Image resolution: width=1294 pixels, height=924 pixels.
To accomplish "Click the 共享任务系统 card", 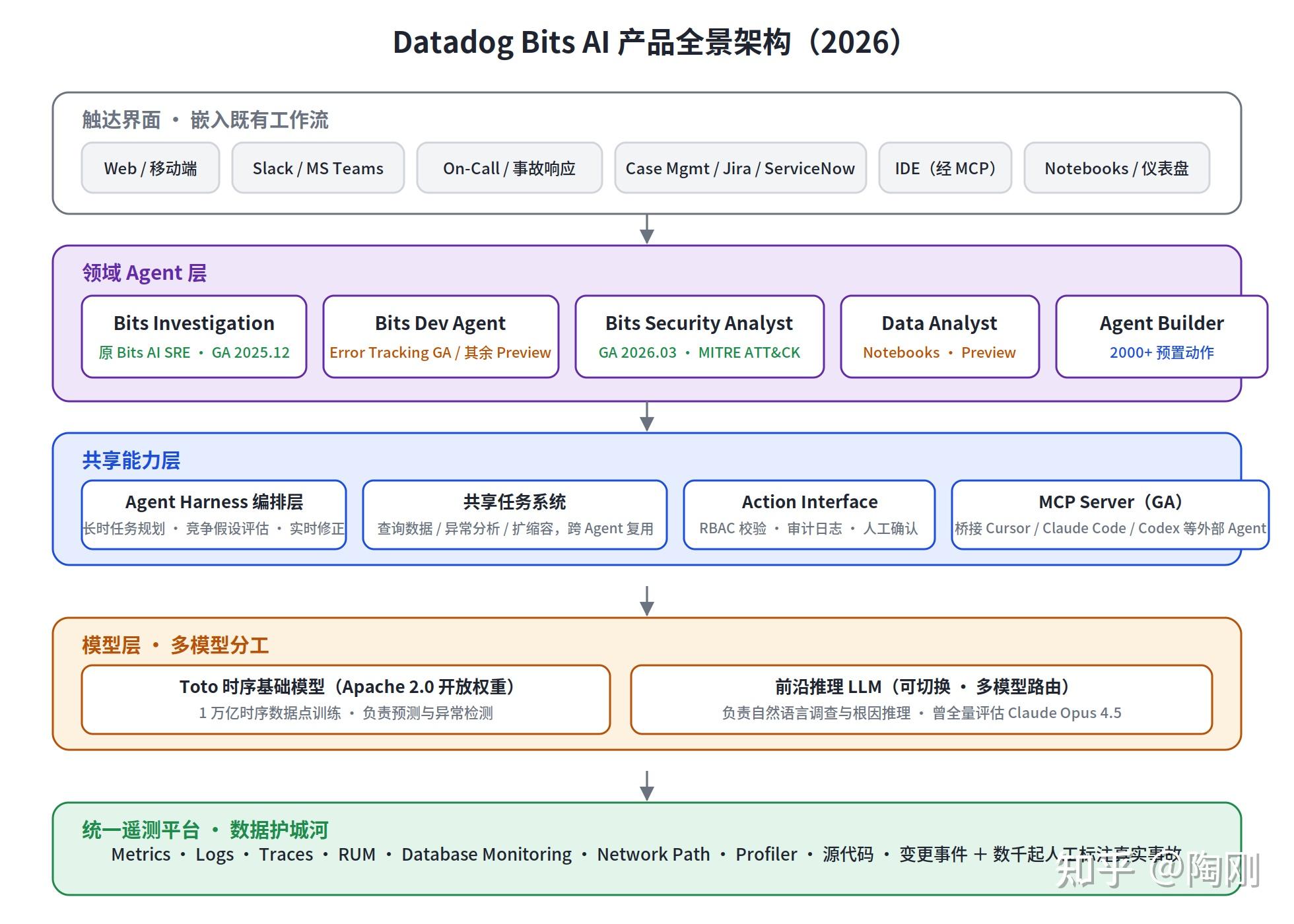I will pyautogui.click(x=515, y=515).
